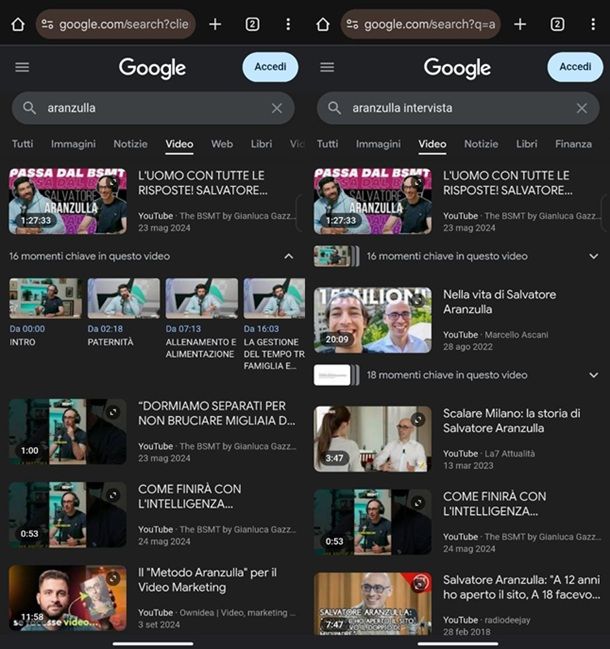Image resolution: width=610 pixels, height=649 pixels.
Task: Tap the Google logo in right screen
Action: tap(457, 68)
